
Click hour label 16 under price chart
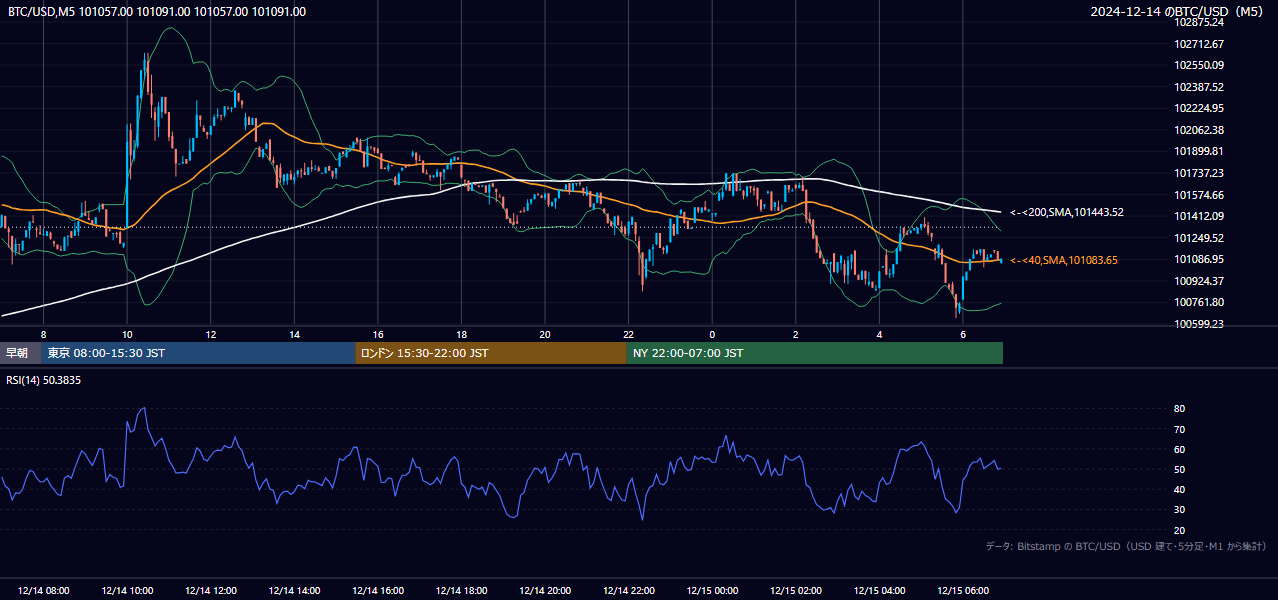pos(378,334)
